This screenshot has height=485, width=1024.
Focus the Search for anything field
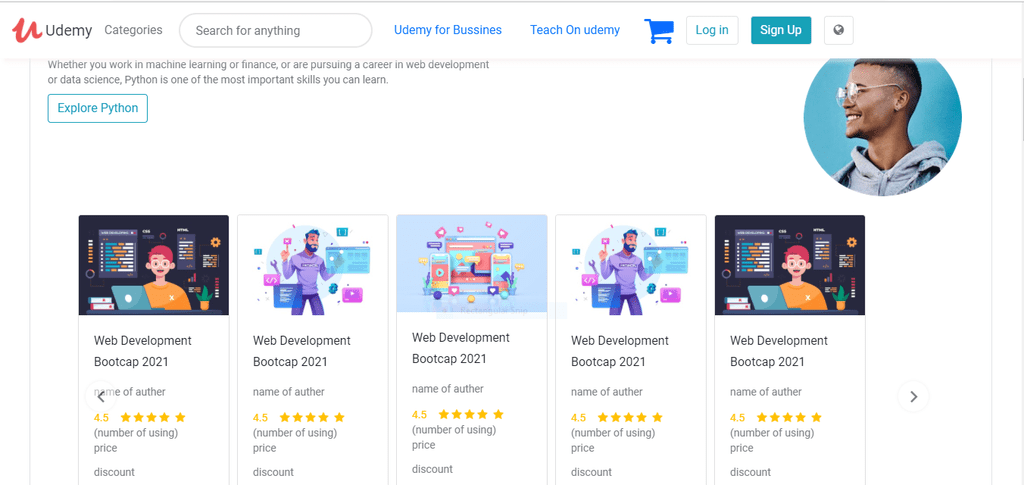pos(276,30)
